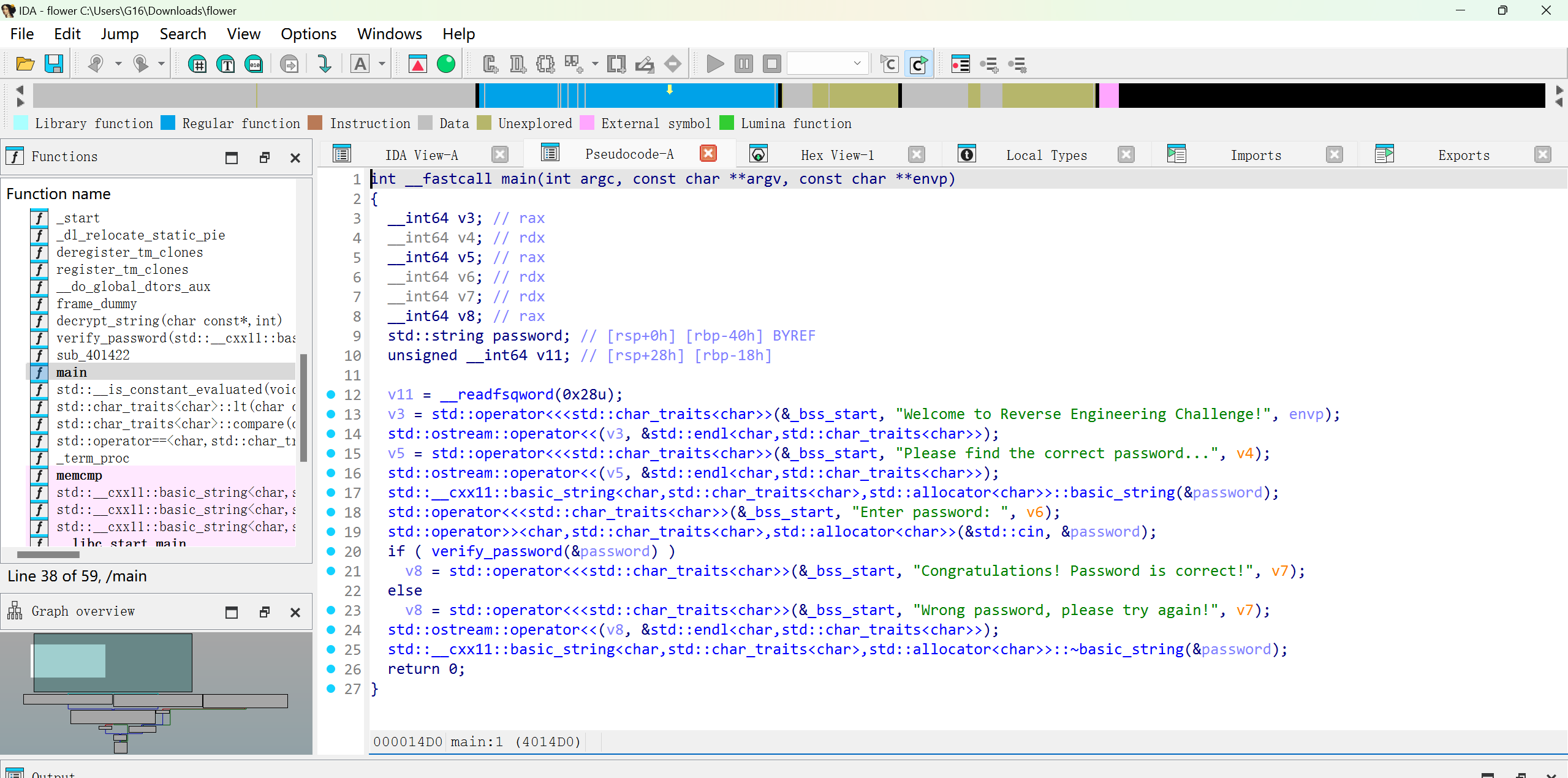Click the Pause process toolbar button
This screenshot has height=778, width=1568.
click(x=743, y=64)
